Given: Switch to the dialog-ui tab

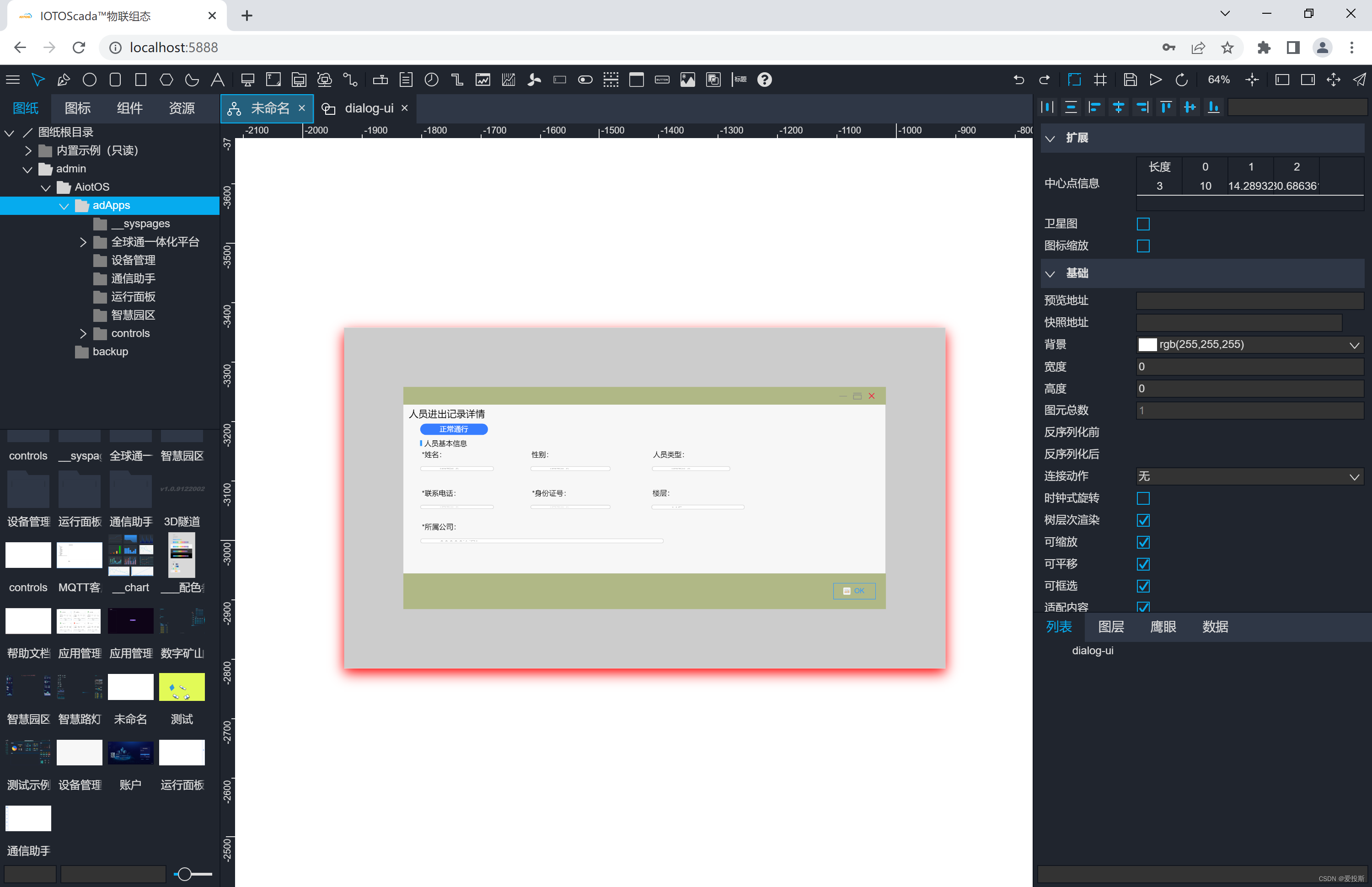Looking at the screenshot, I should coord(369,108).
